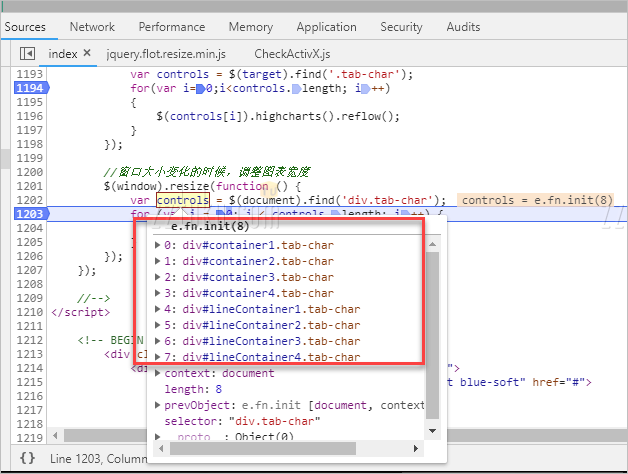628x474 pixels.
Task: Click the show navigator sidebar icon
Action: tap(28, 53)
